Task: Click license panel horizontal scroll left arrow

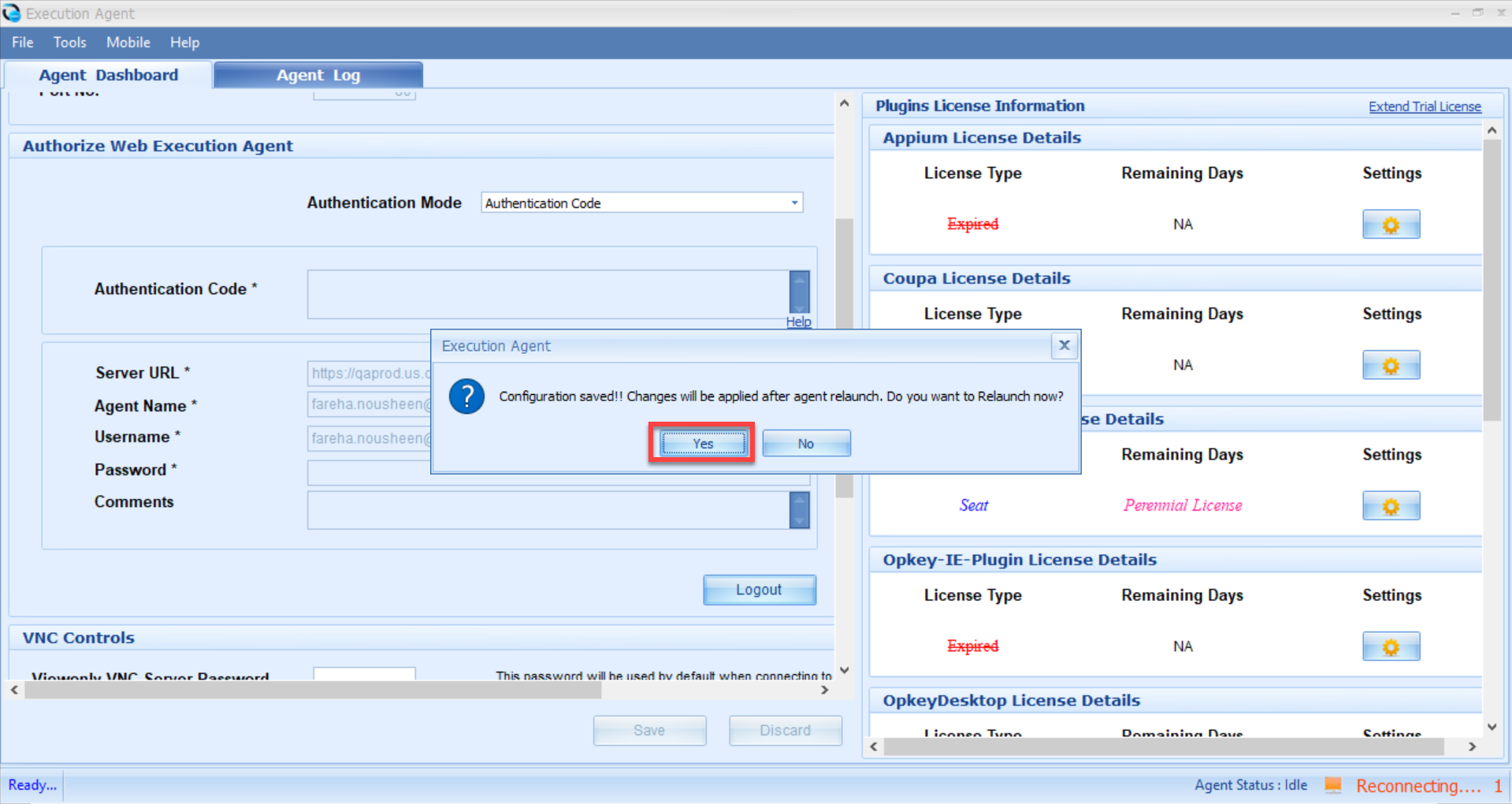Action: click(874, 746)
